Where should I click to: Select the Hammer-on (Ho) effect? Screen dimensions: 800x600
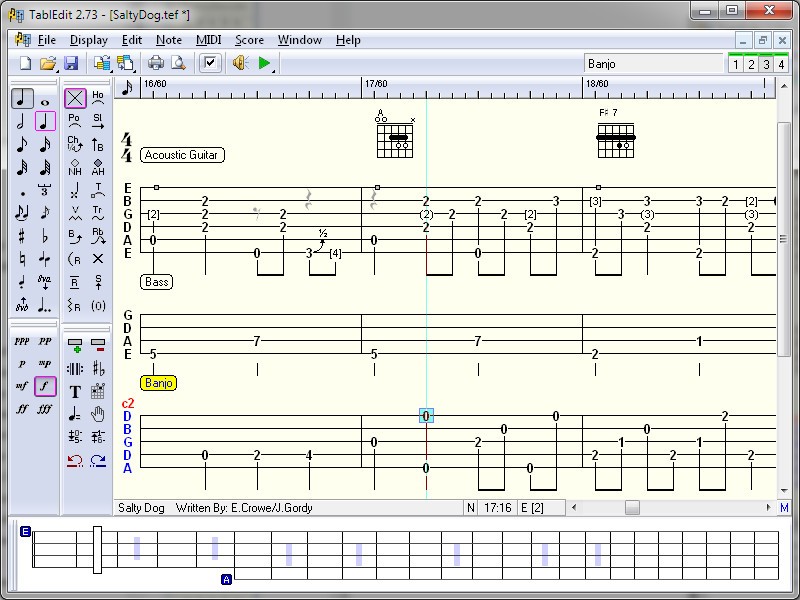coord(98,98)
